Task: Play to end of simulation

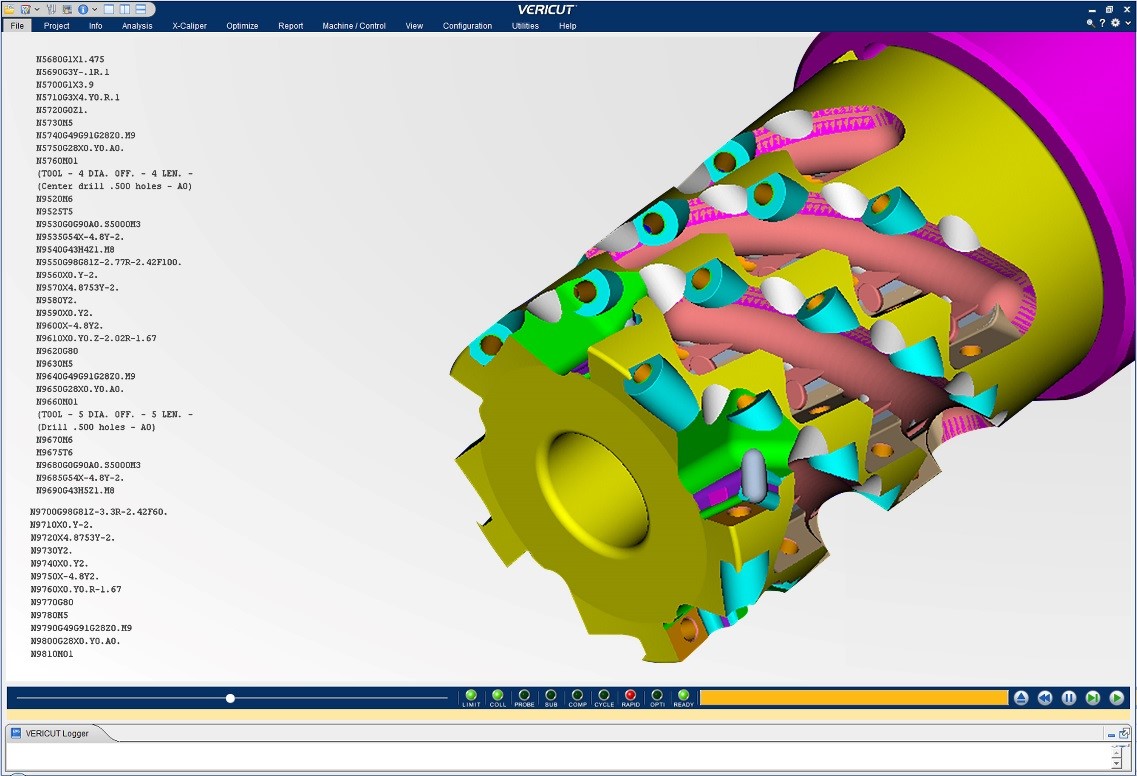Action: [x=1117, y=698]
